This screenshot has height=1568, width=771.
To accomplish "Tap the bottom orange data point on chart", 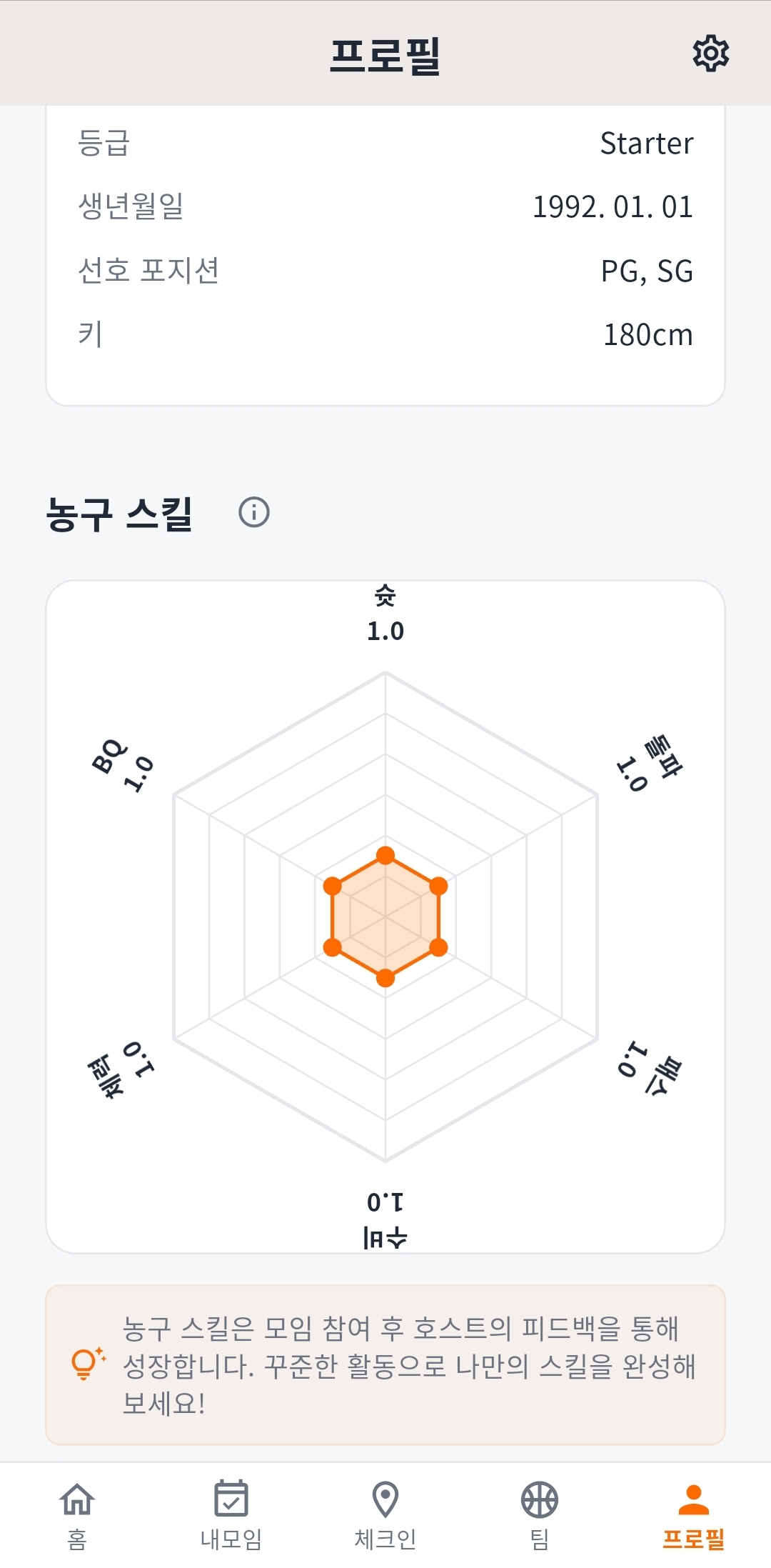I will 385,978.
